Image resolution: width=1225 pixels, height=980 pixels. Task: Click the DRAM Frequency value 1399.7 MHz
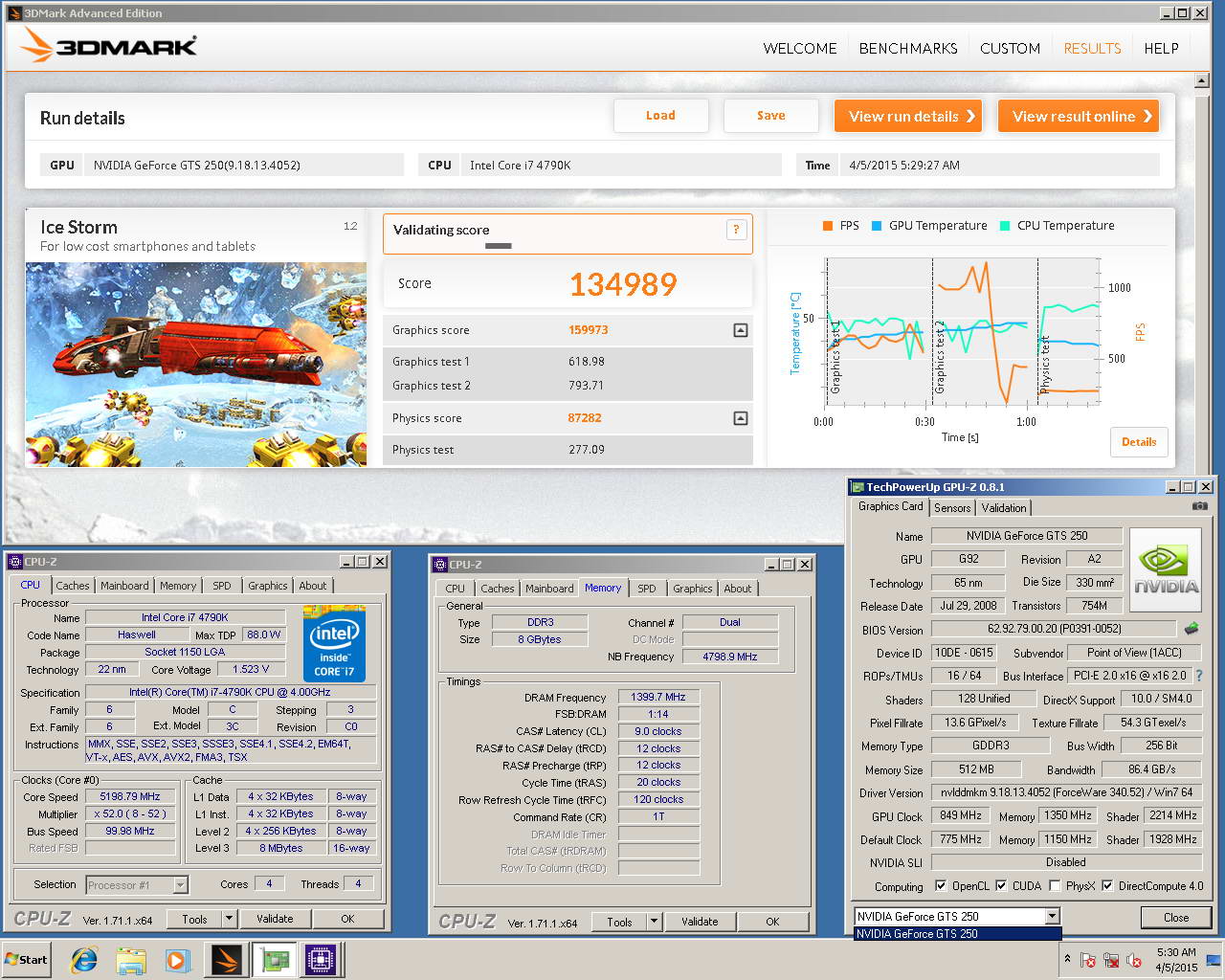658,697
